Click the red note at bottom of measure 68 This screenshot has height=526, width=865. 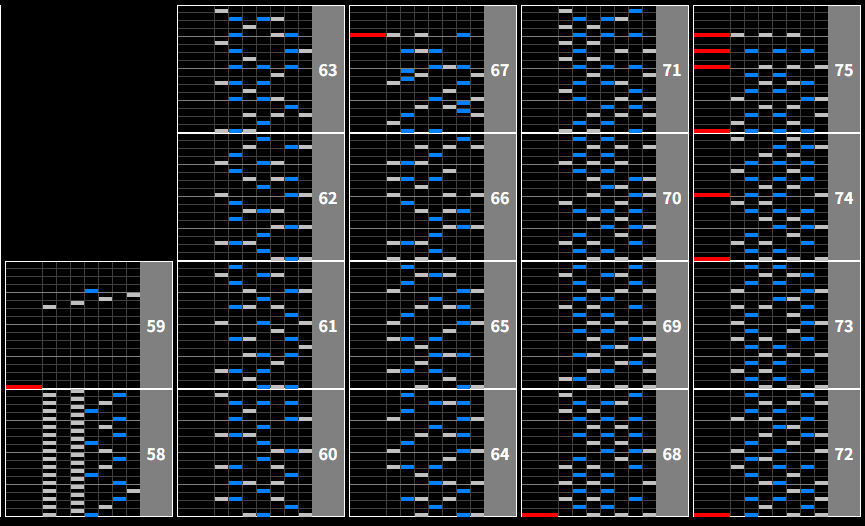point(539,515)
